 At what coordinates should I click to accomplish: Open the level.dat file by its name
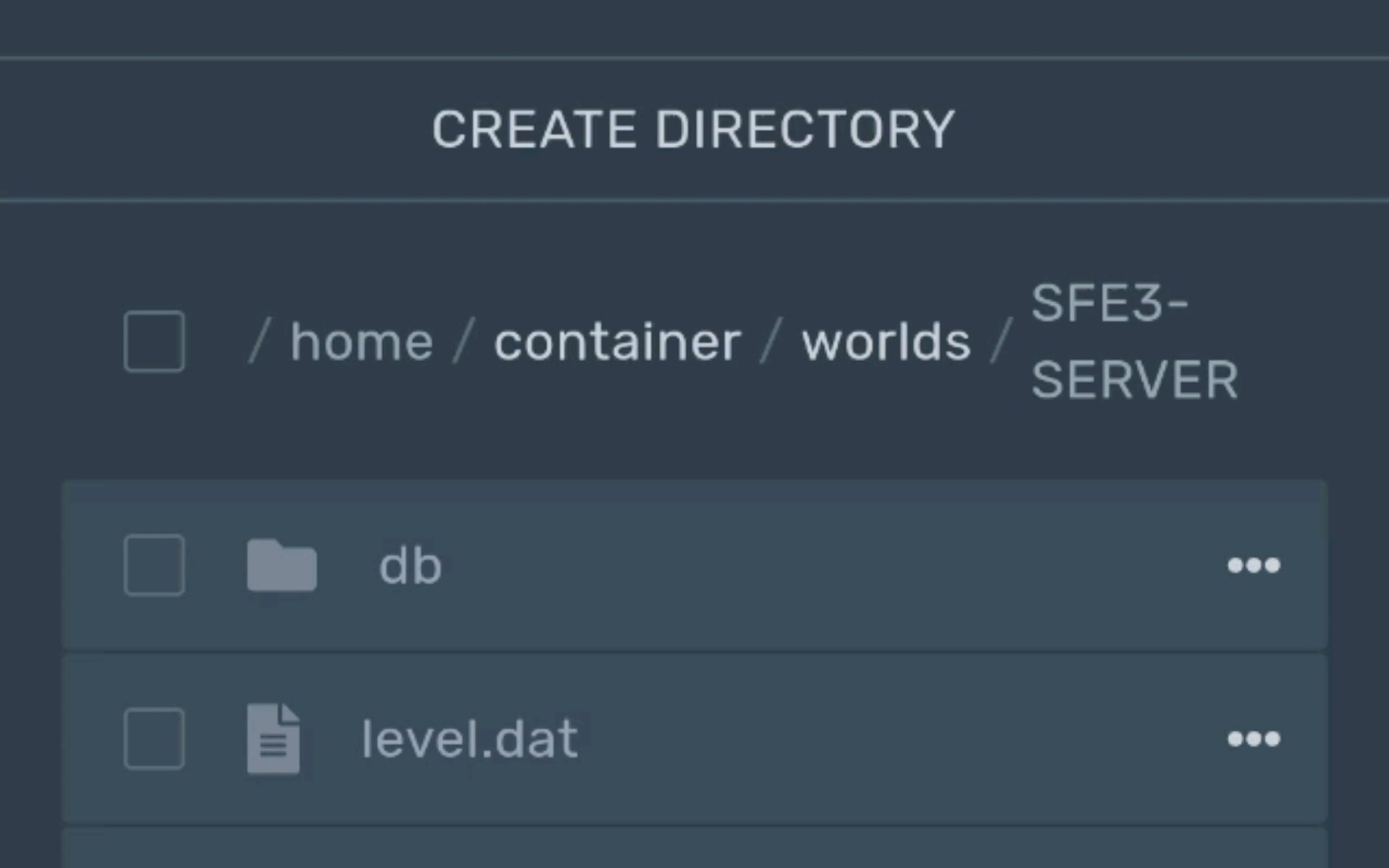coord(469,739)
